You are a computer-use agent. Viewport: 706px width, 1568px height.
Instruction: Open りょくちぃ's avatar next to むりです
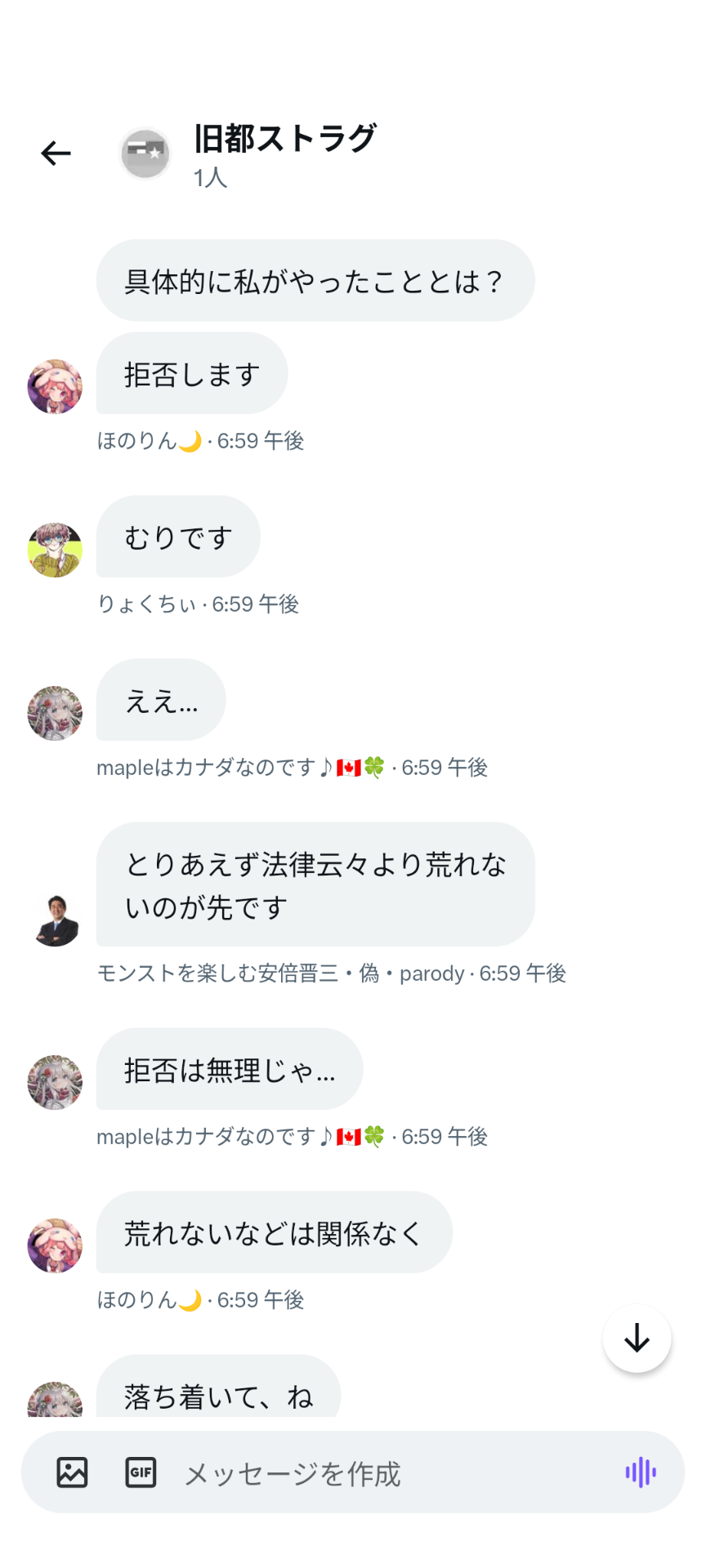(55, 550)
